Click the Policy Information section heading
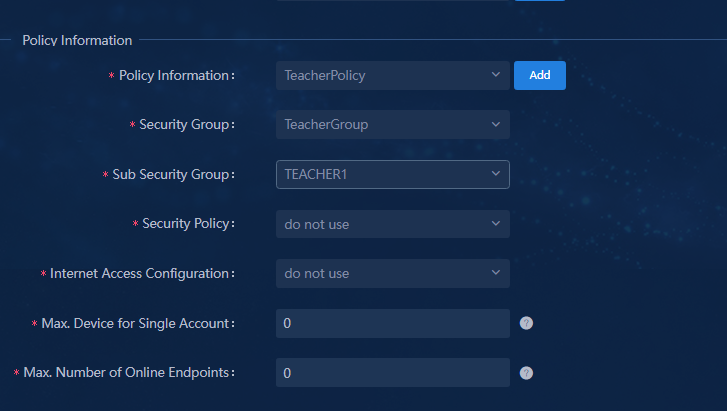Image resolution: width=727 pixels, height=411 pixels. click(x=77, y=40)
